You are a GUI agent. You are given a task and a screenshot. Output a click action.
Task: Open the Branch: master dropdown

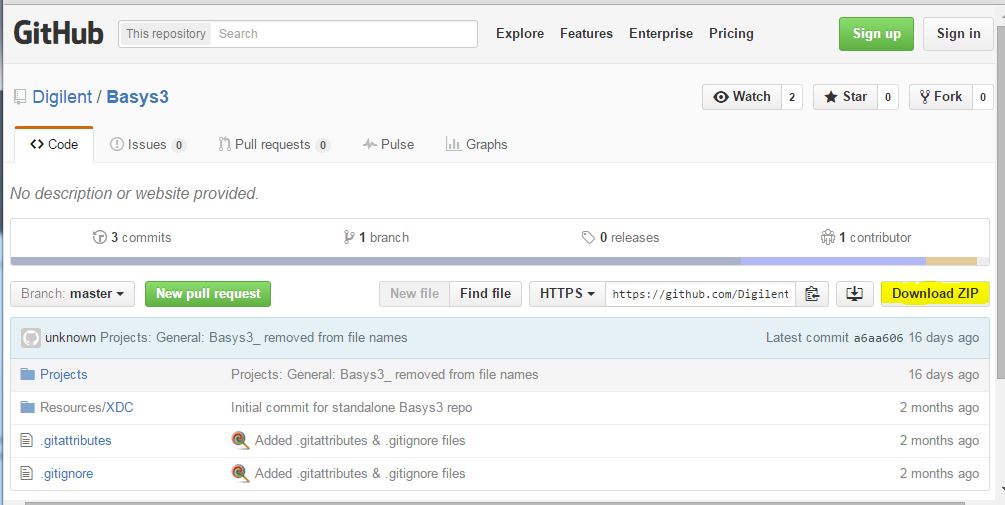[72, 294]
